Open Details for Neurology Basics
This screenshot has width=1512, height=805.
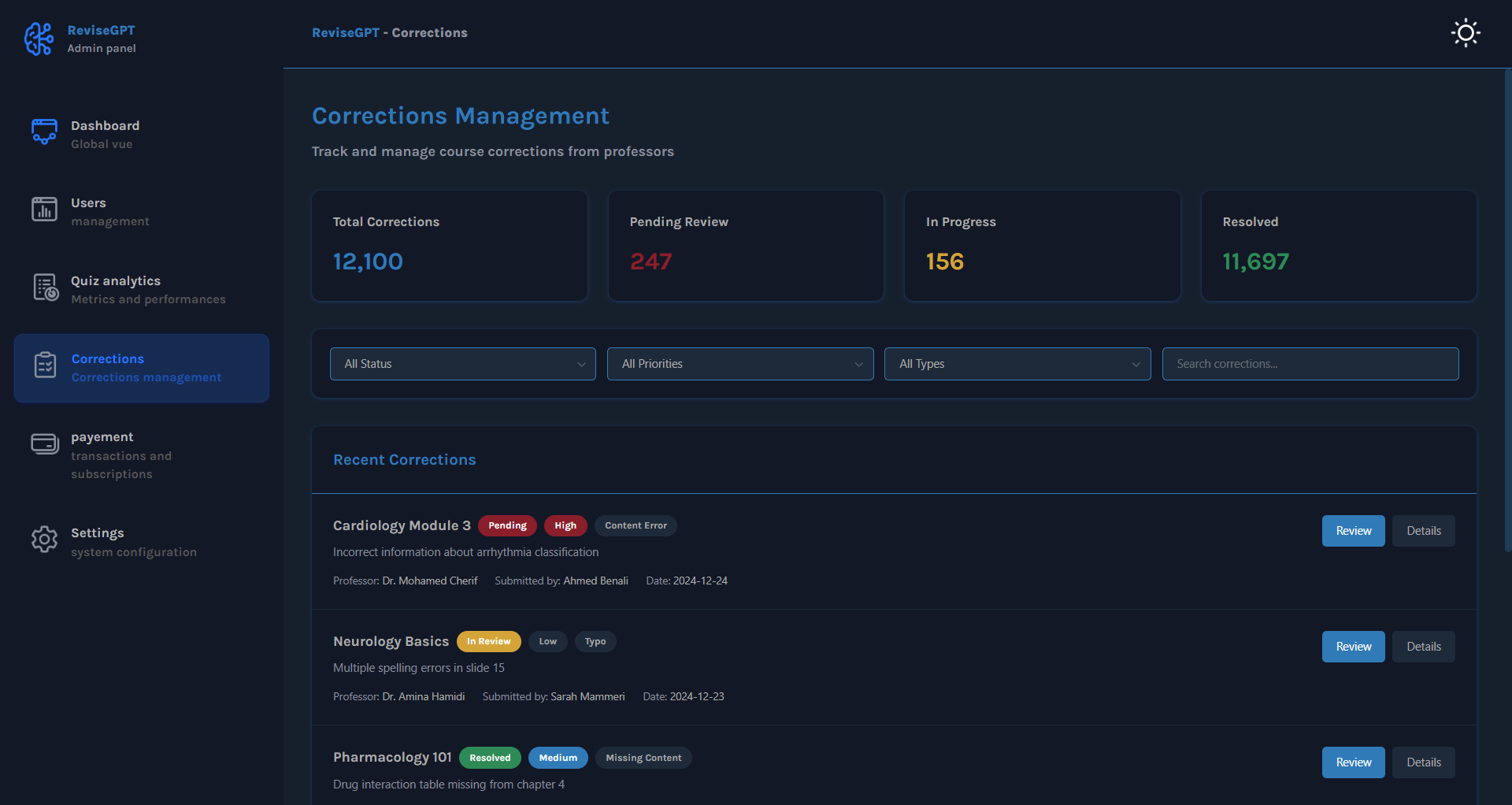tap(1424, 647)
